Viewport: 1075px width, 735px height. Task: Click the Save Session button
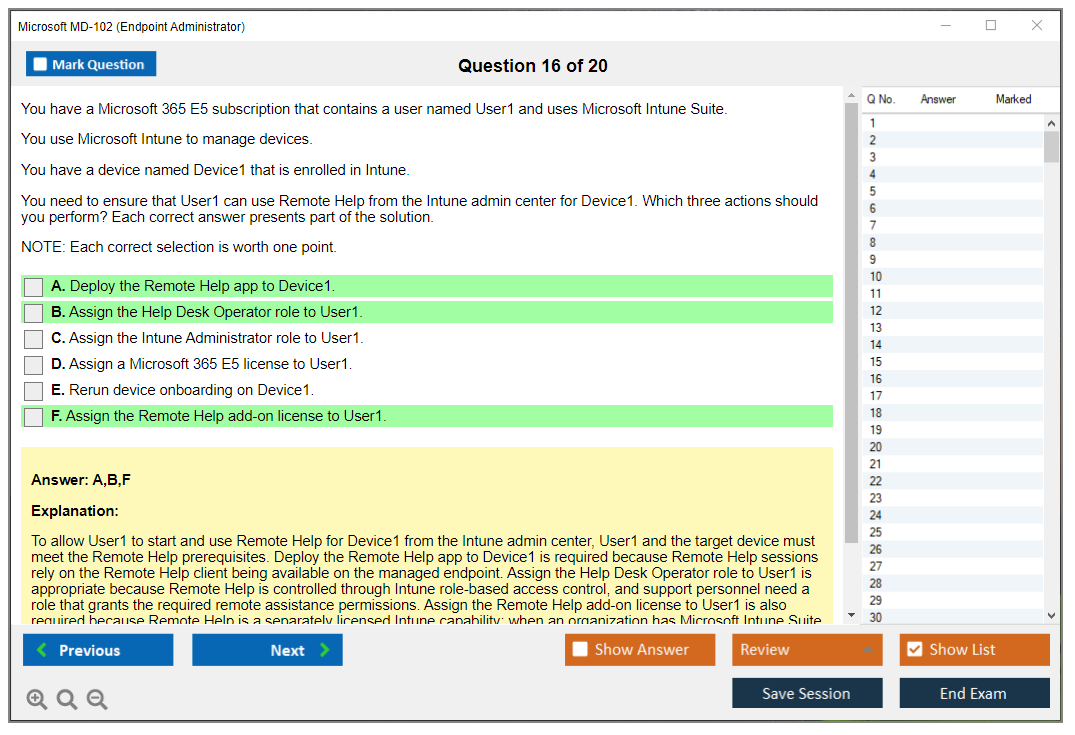coord(807,693)
